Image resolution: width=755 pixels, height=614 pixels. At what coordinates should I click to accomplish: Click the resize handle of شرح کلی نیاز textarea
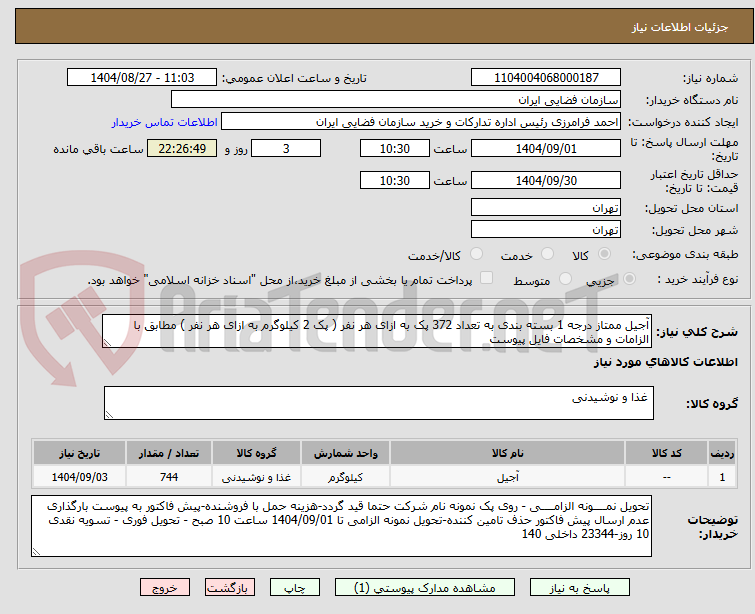pos(107,343)
